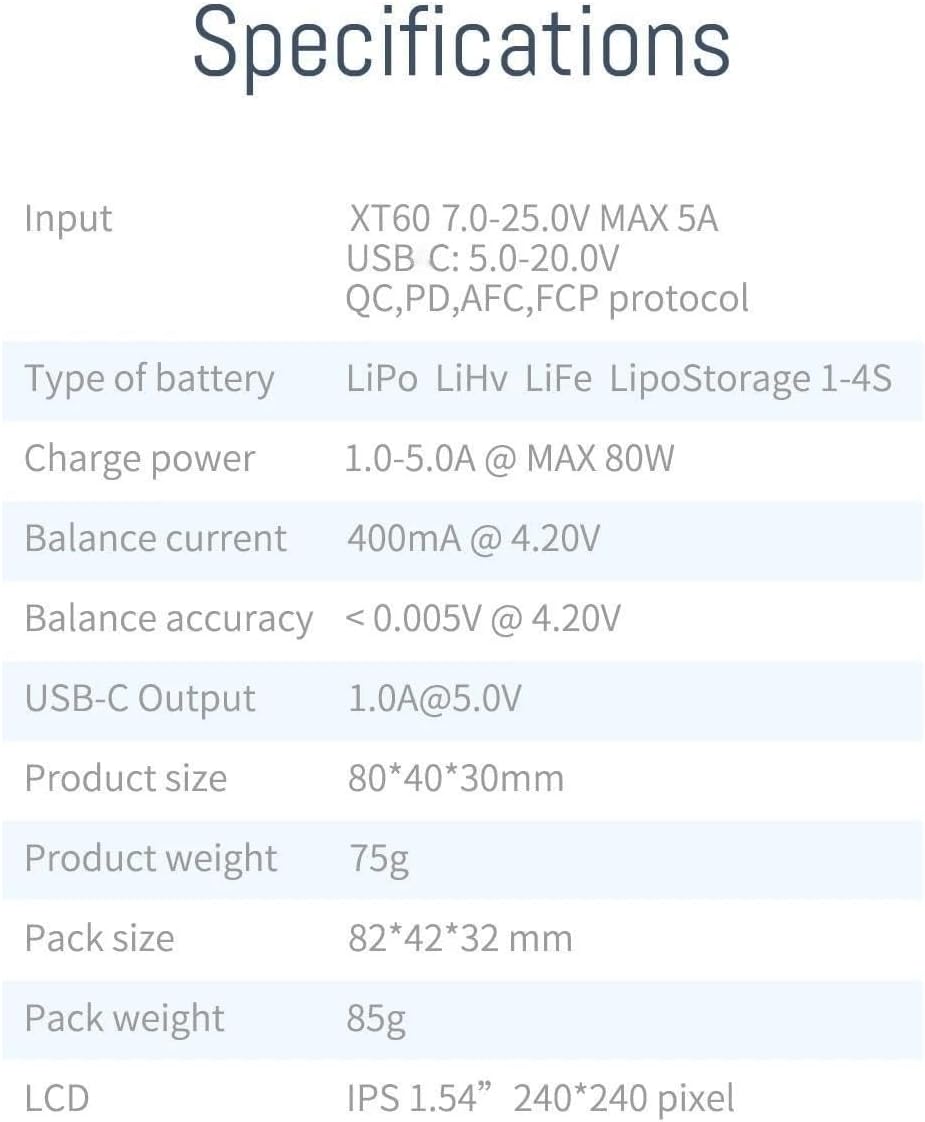Click the 82*42*32 mm pack size value
Screen dimensions: 925x1122
click(459, 938)
